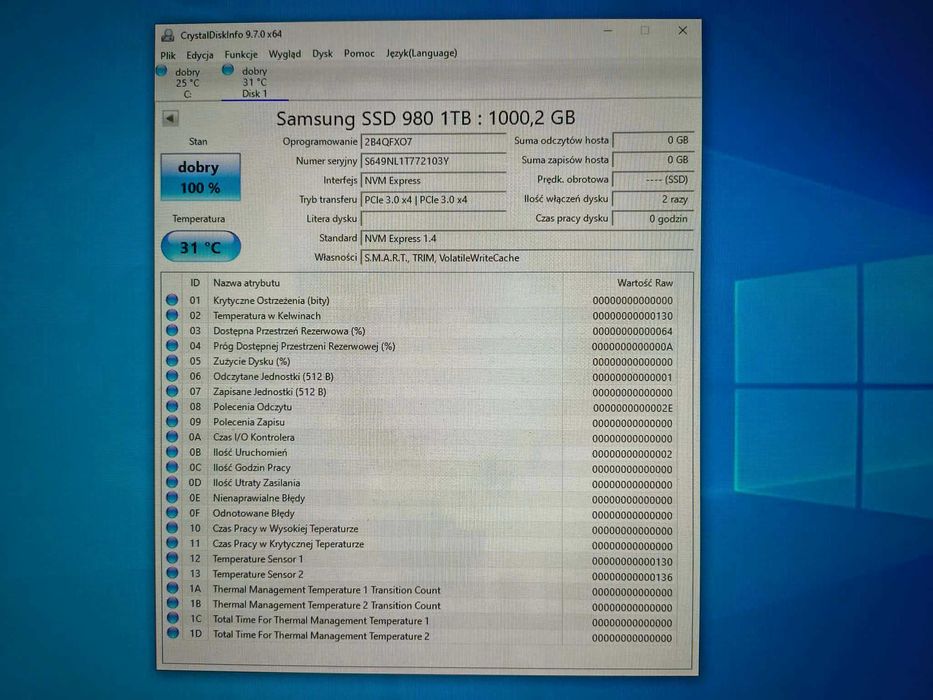The image size is (933, 700).
Task: Click the status dot for Temperature Sensor 2
Action: click(x=172, y=573)
